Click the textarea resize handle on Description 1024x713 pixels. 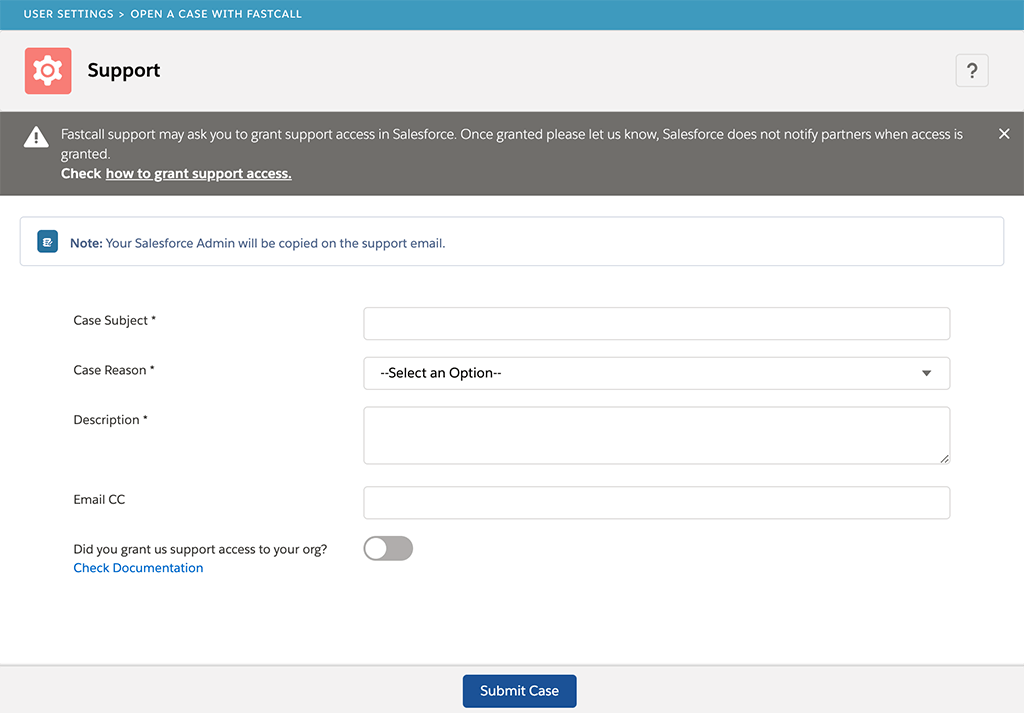coord(944,459)
